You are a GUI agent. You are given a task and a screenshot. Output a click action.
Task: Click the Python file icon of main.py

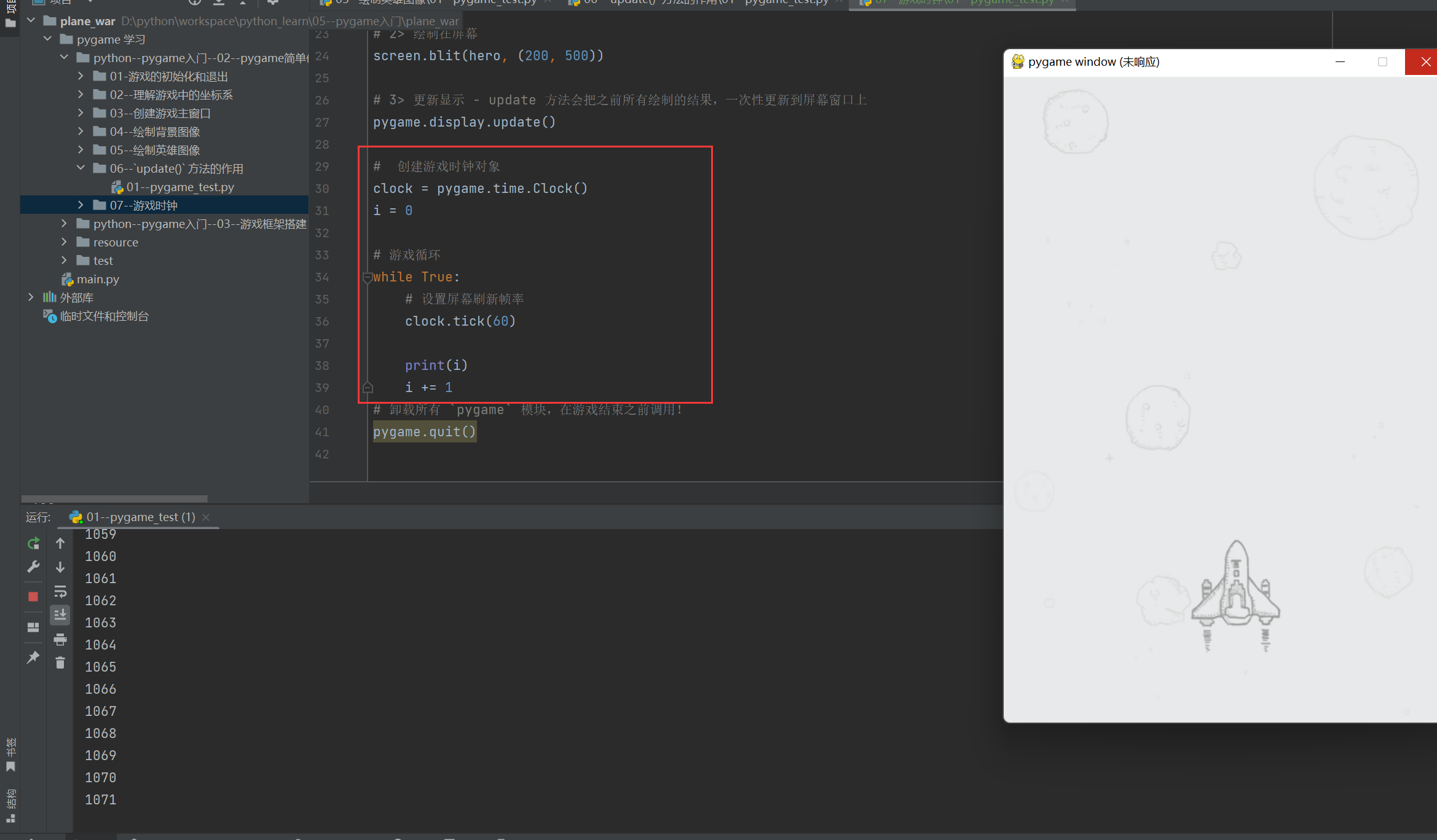click(x=68, y=280)
